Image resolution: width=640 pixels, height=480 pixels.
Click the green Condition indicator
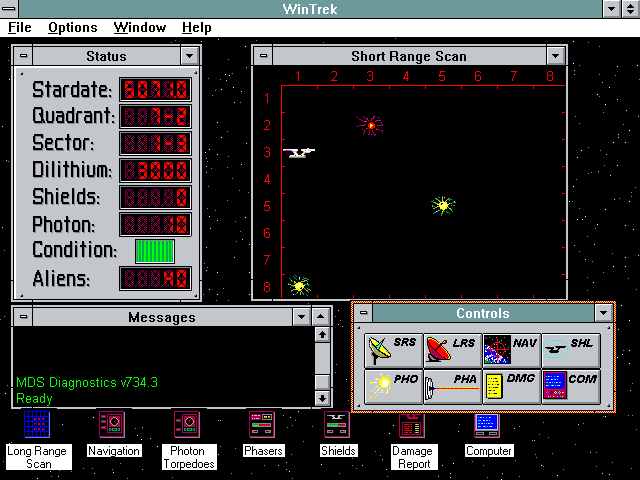pyautogui.click(x=154, y=251)
